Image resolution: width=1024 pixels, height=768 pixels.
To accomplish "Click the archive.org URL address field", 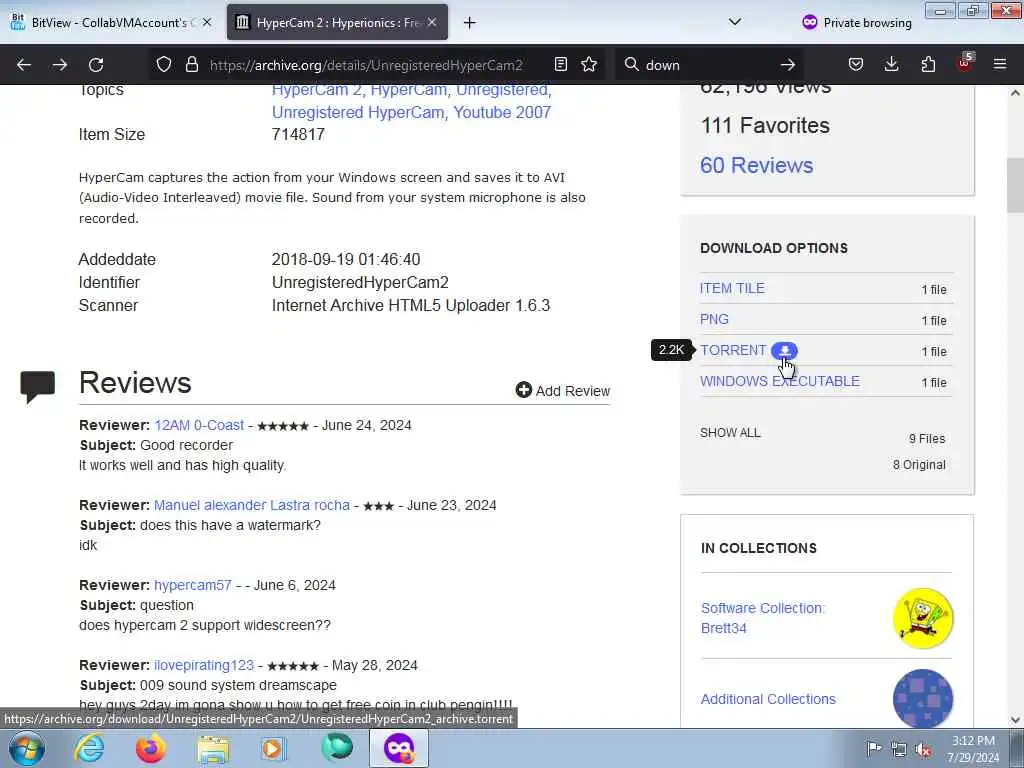I will pyautogui.click(x=366, y=65).
